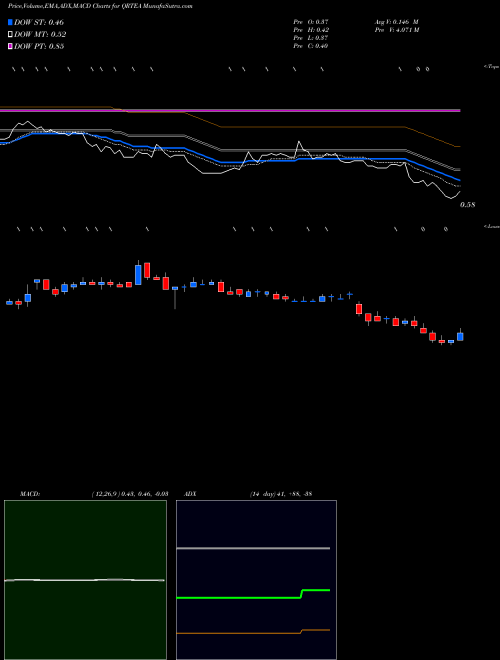
Task: Click the white DOW MT legend swatch
Action: coord(10,34)
